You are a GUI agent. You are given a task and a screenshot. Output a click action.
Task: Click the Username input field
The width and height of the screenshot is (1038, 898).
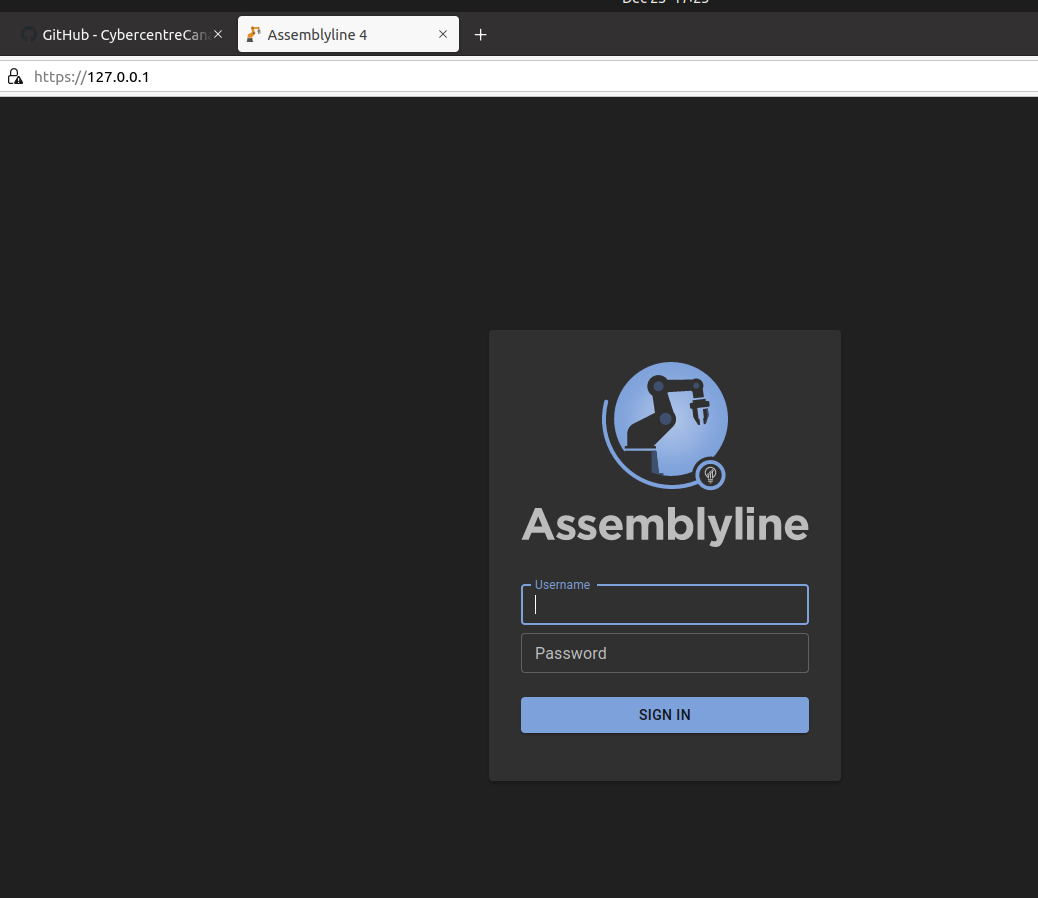pos(665,604)
